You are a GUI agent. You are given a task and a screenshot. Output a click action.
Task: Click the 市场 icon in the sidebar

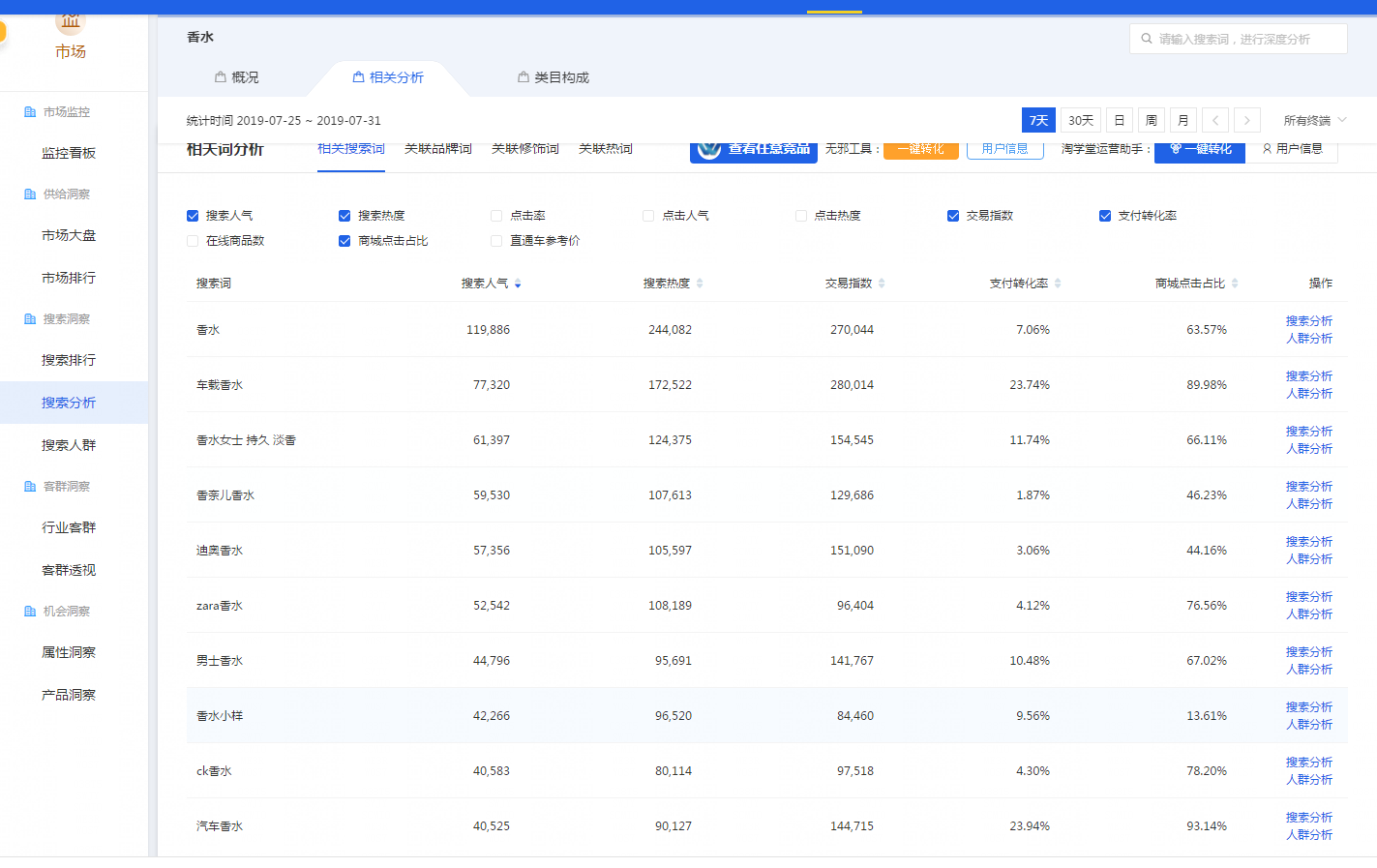click(70, 22)
